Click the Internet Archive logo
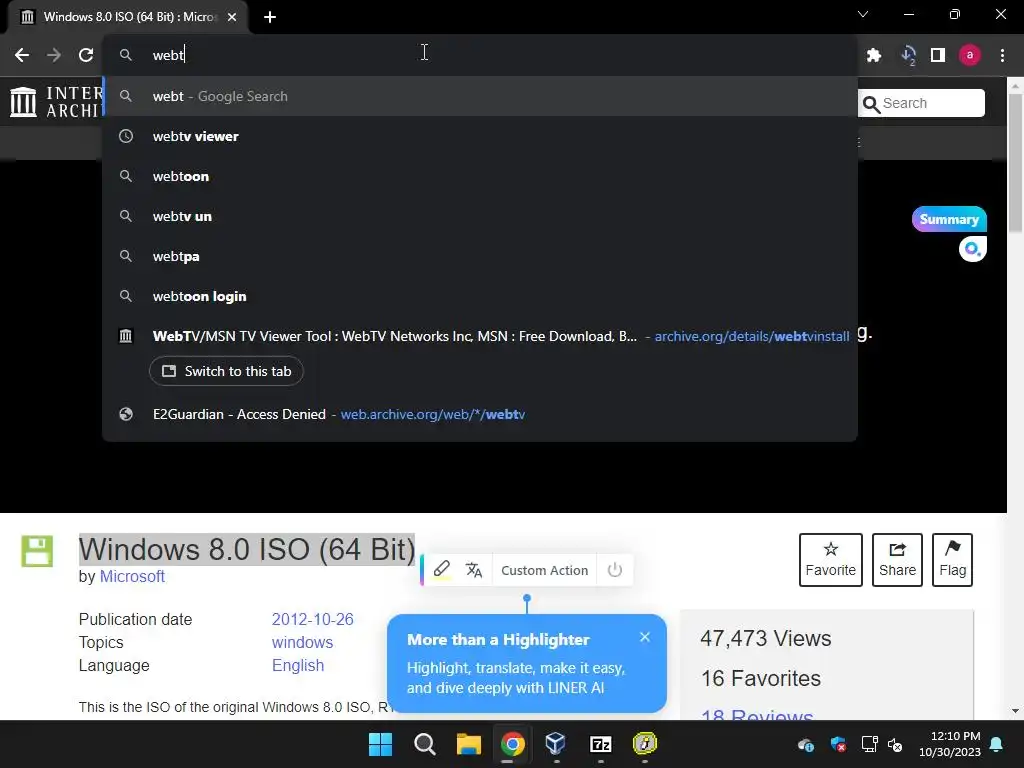The image size is (1024, 768). (x=56, y=103)
